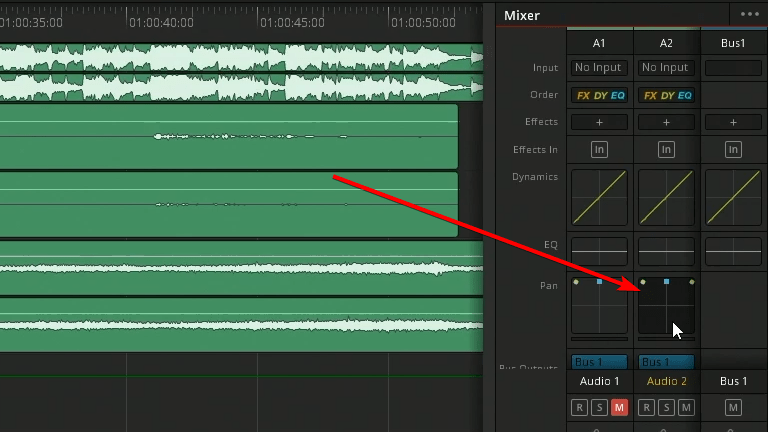Image resolution: width=768 pixels, height=432 pixels.
Task: Click the Bus1 input field
Action: click(733, 68)
